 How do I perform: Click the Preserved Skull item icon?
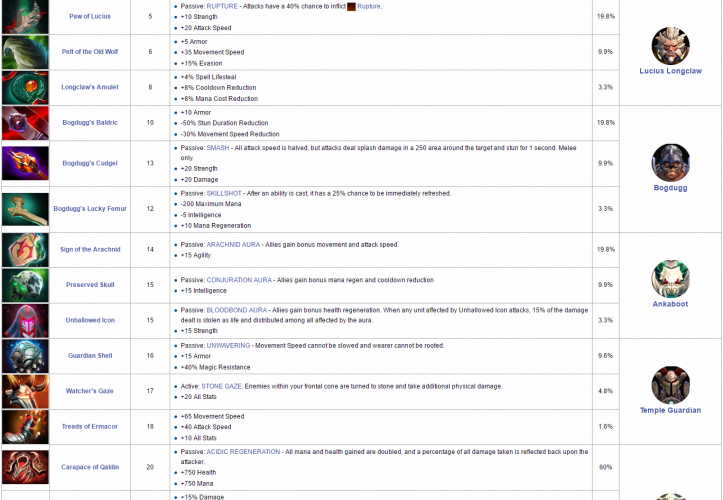click(23, 285)
